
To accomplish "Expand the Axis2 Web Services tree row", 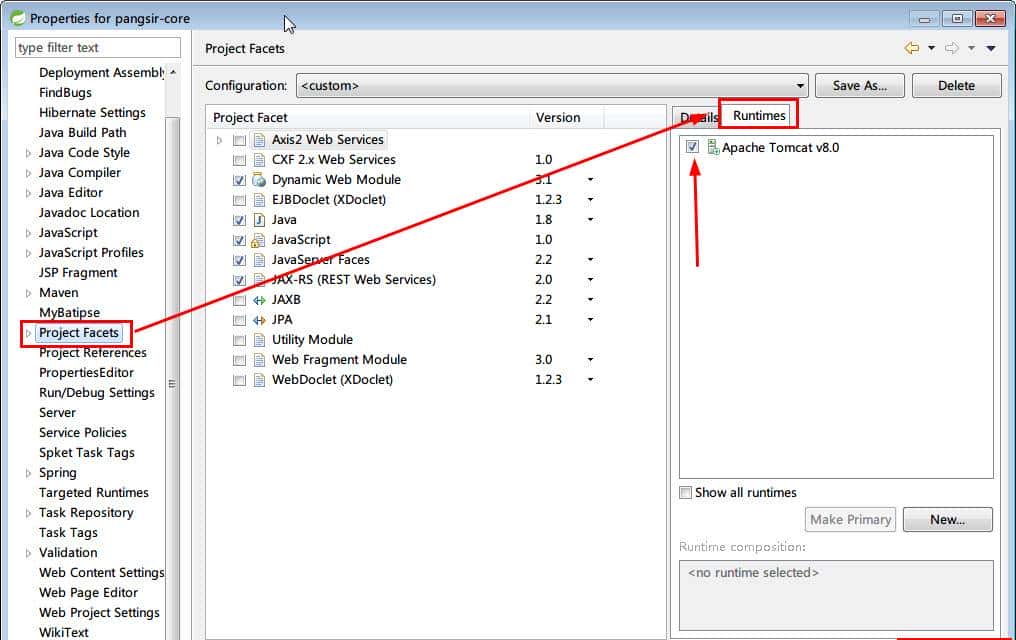I will point(219,140).
